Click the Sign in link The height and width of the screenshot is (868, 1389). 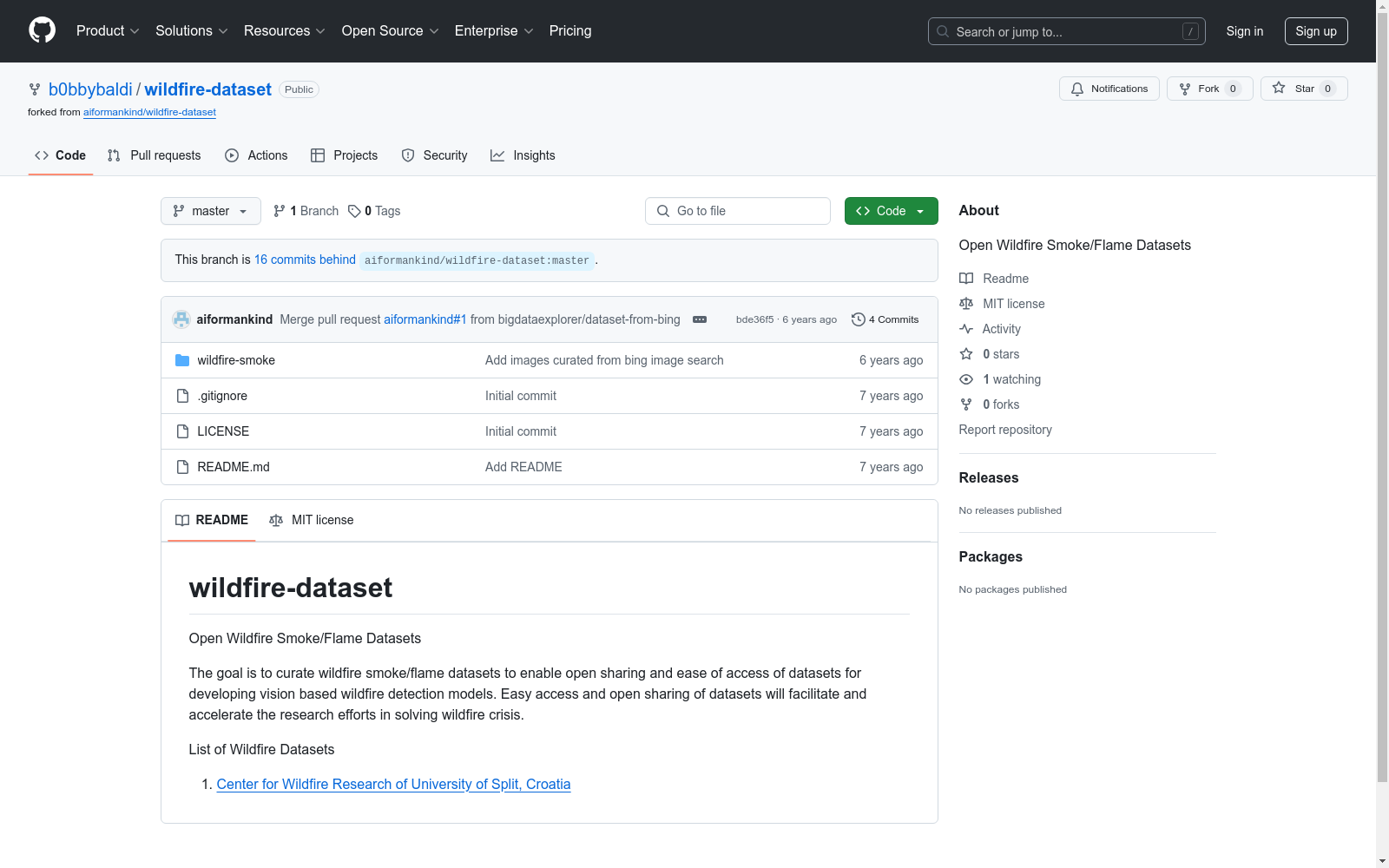click(1244, 31)
